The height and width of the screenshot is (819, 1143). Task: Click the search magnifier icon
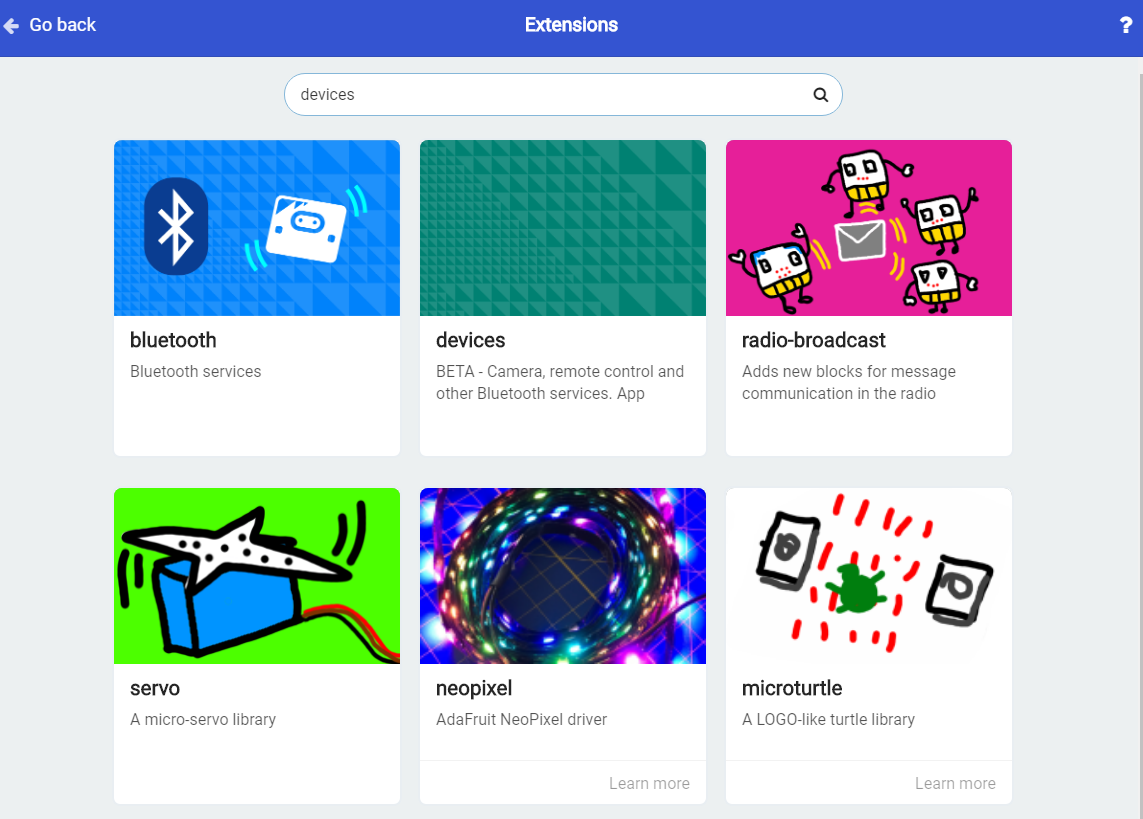coord(820,94)
